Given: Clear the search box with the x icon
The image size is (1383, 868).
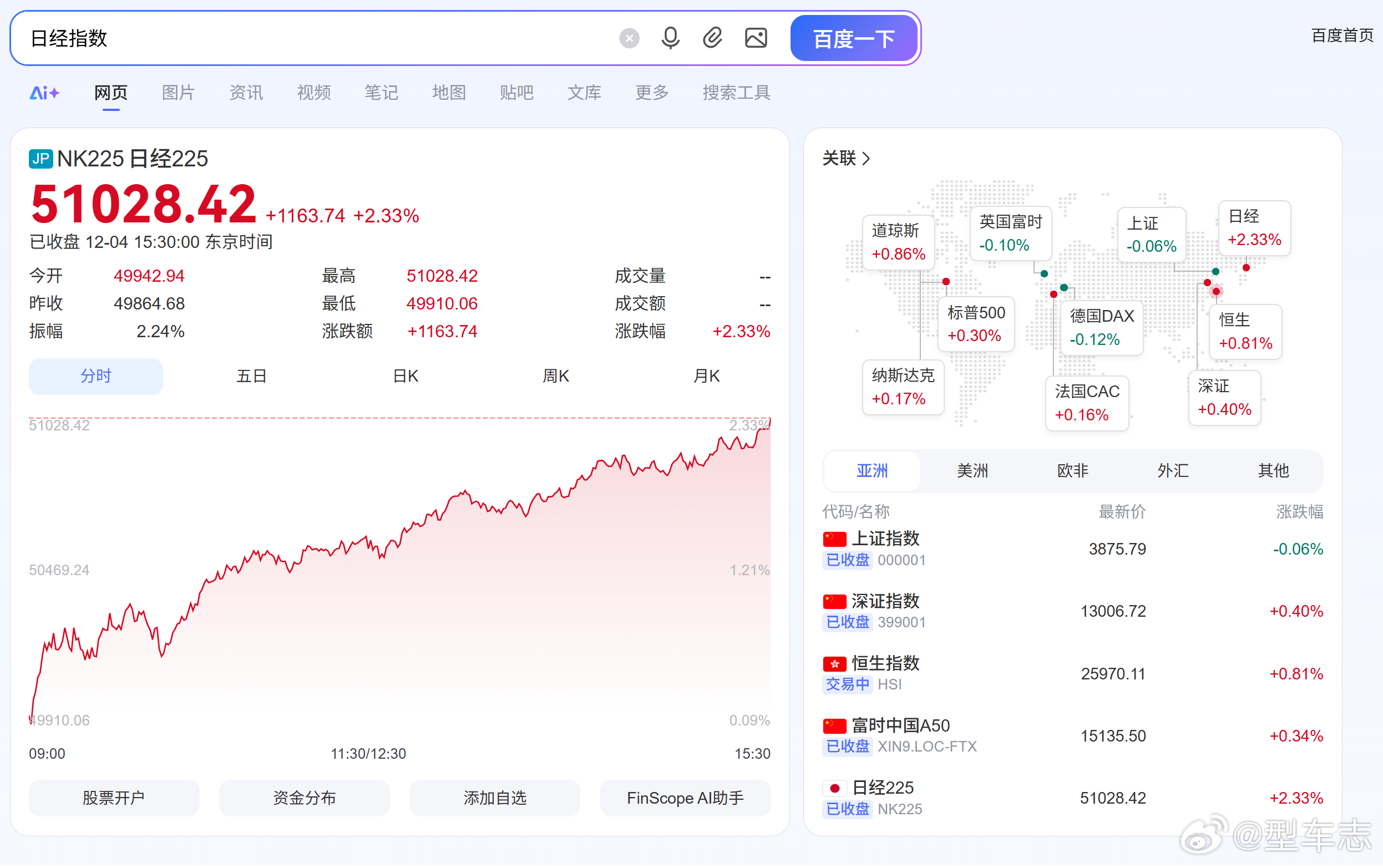Looking at the screenshot, I should [x=629, y=38].
